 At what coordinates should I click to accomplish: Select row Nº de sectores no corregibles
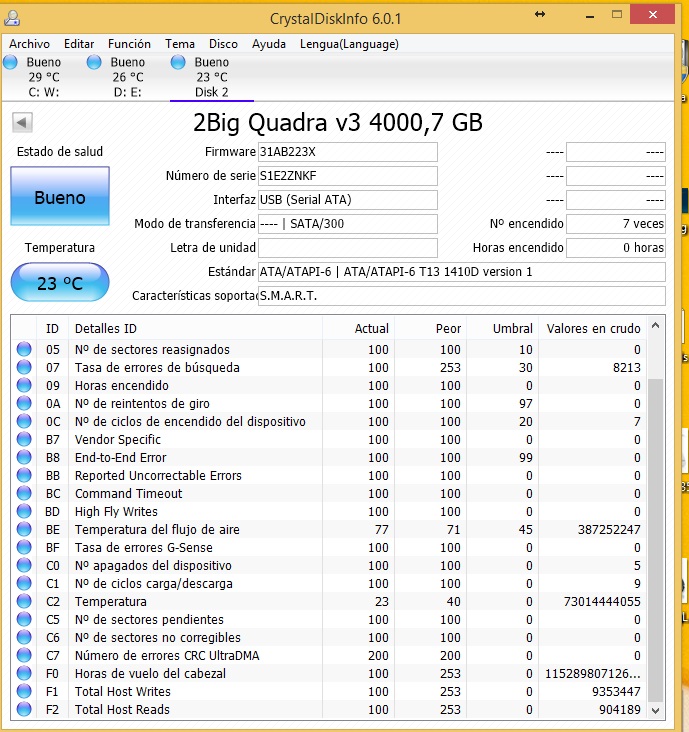click(x=329, y=637)
